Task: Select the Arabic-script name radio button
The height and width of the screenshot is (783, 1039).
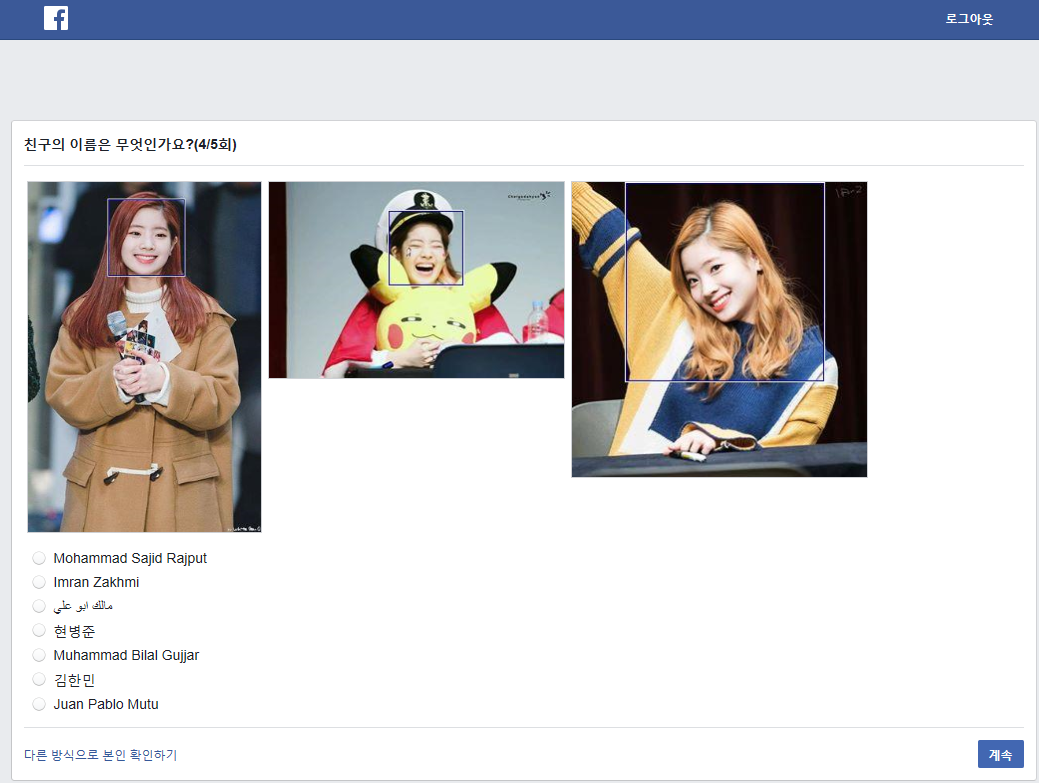Action: click(x=39, y=606)
